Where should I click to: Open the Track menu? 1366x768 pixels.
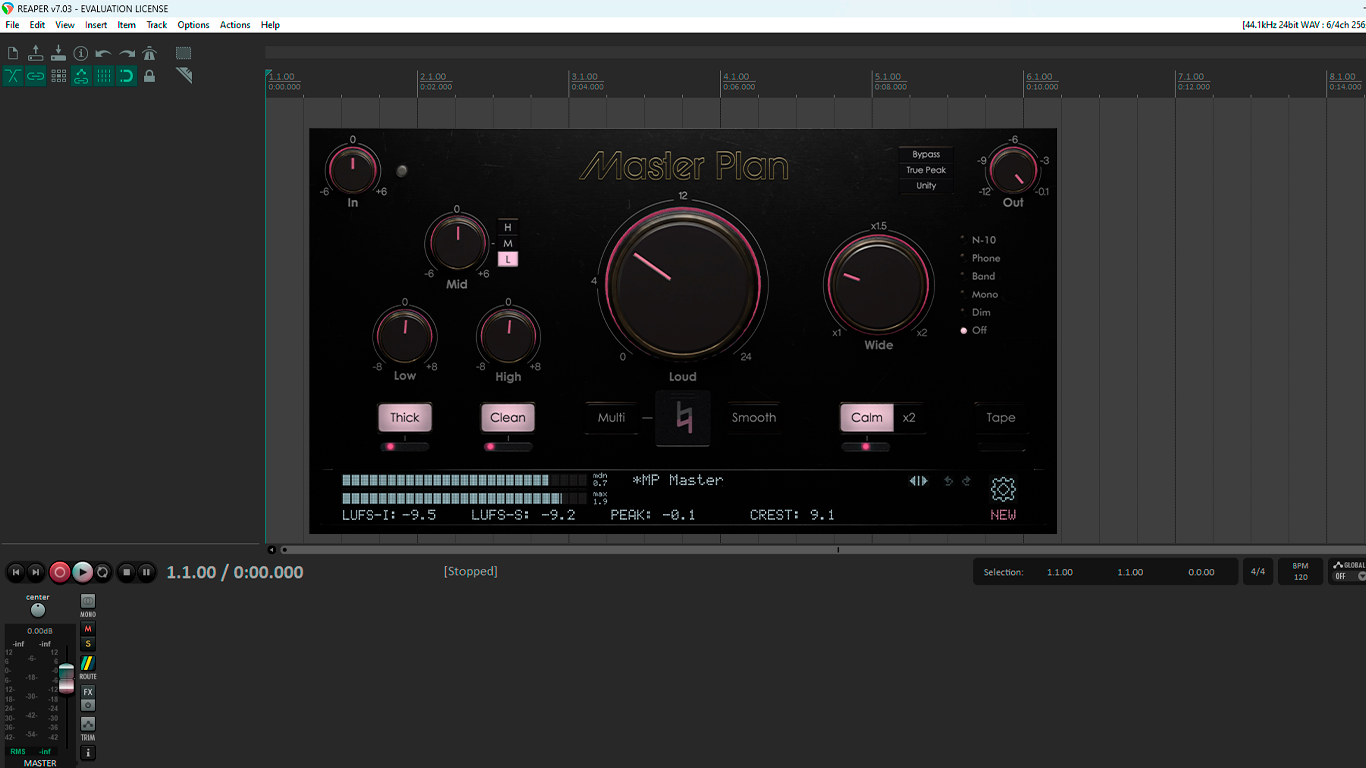[157, 25]
